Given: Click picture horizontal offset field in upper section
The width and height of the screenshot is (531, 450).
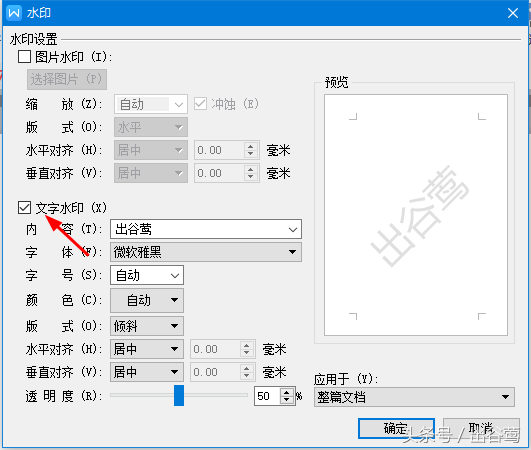Looking at the screenshot, I should tap(219, 150).
